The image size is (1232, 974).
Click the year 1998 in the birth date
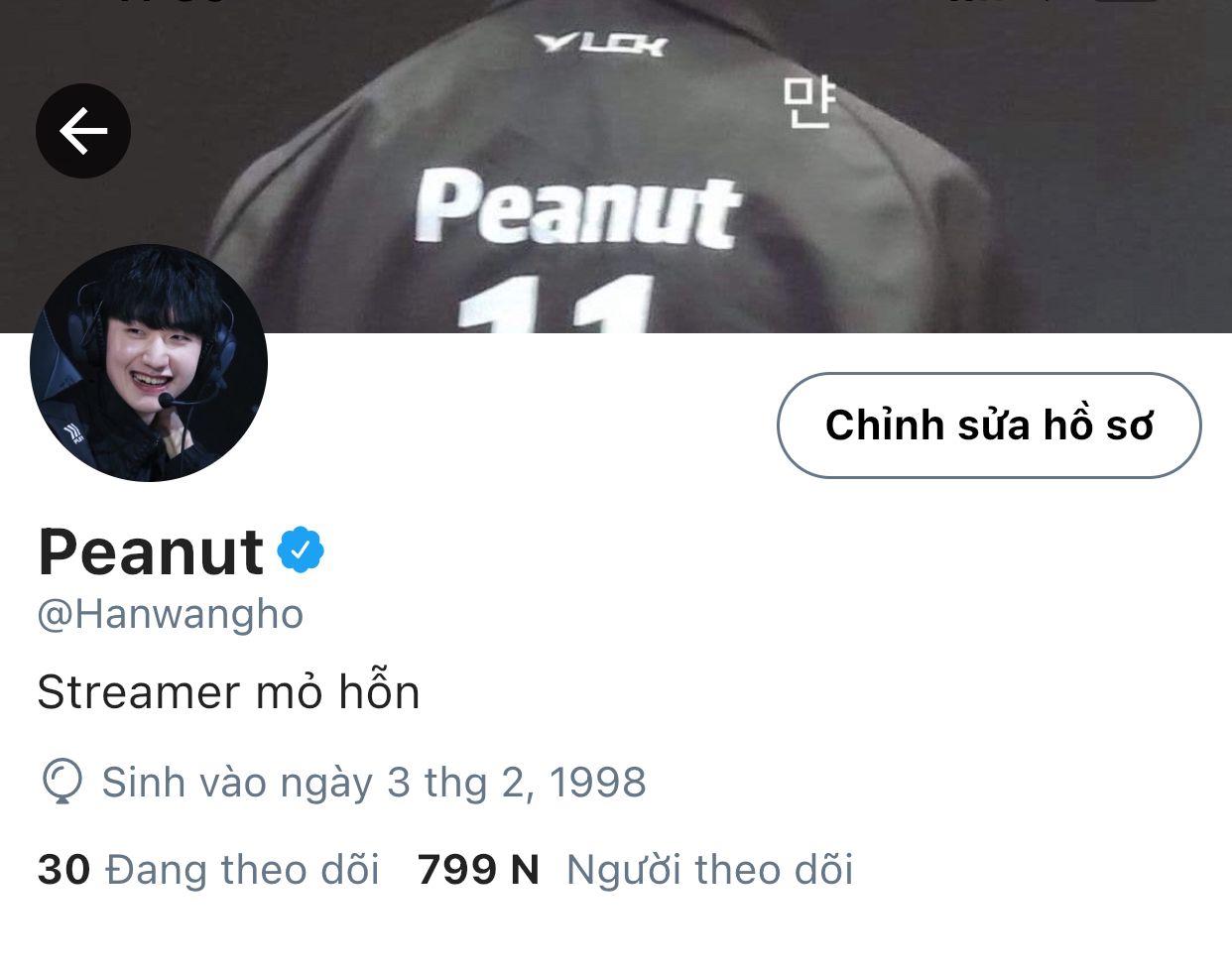597,782
